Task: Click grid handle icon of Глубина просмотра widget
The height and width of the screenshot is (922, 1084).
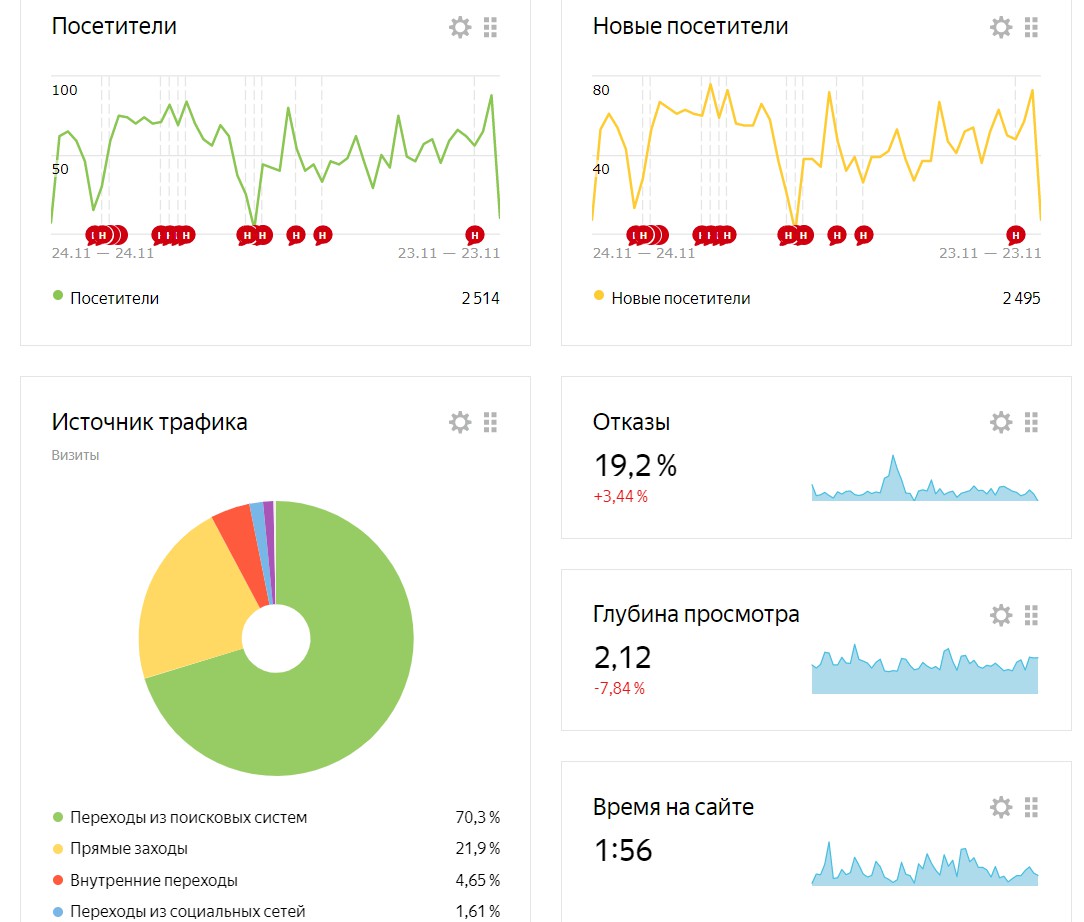Action: pos(1031,614)
